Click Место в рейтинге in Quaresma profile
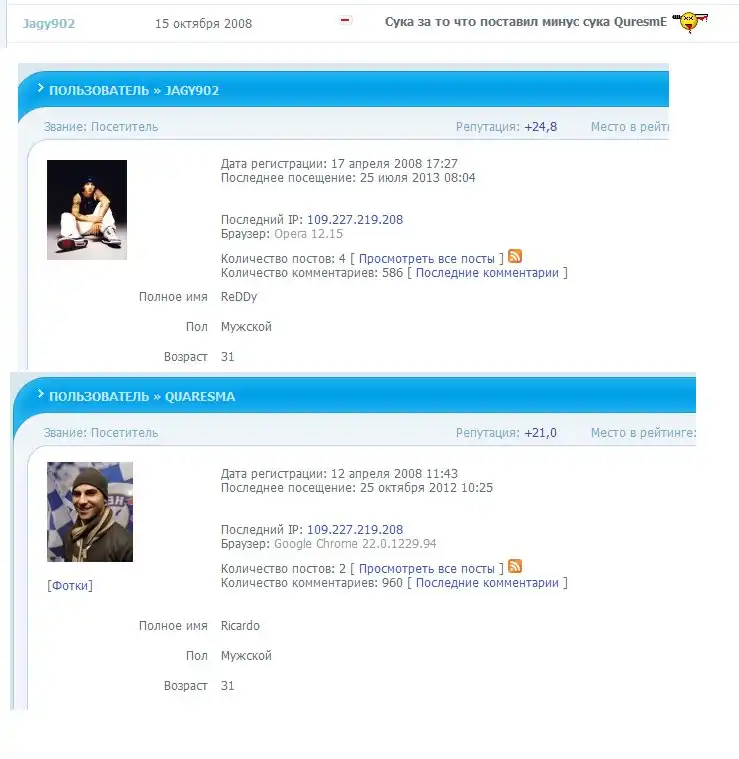Viewport: 739px width, 759px height. [643, 433]
